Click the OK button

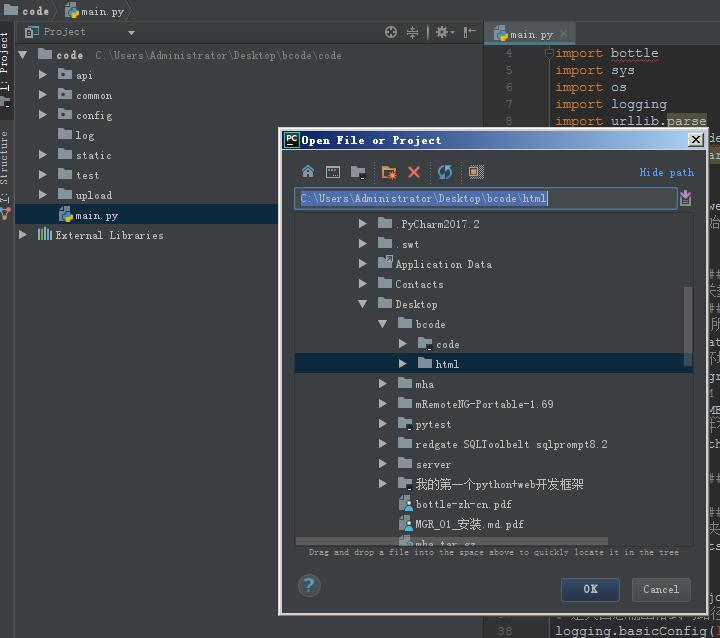point(590,589)
